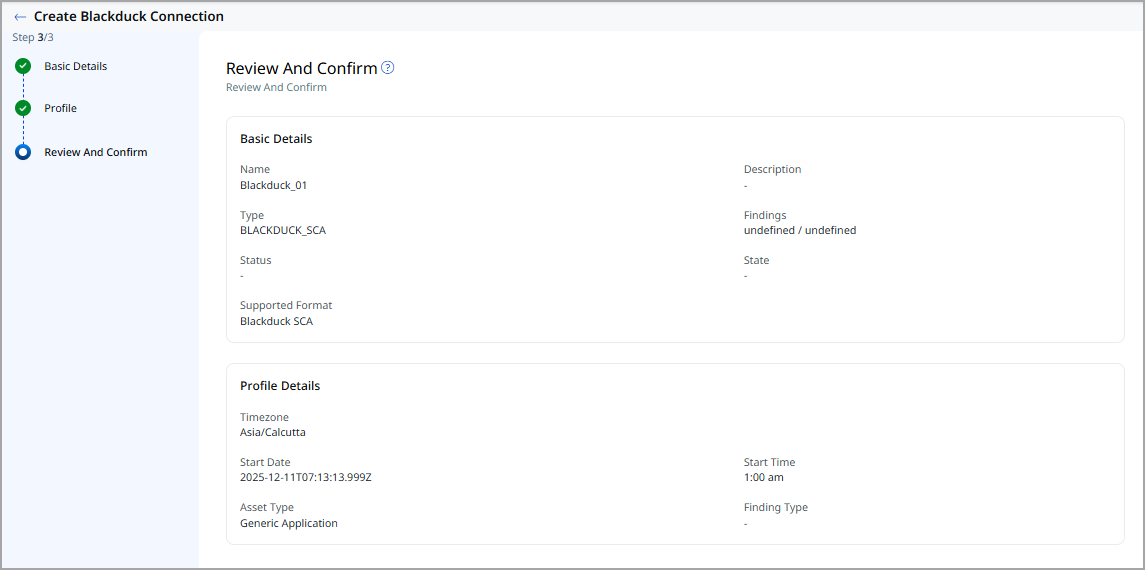Click the back arrow icon
The image size is (1145, 570).
click(20, 17)
